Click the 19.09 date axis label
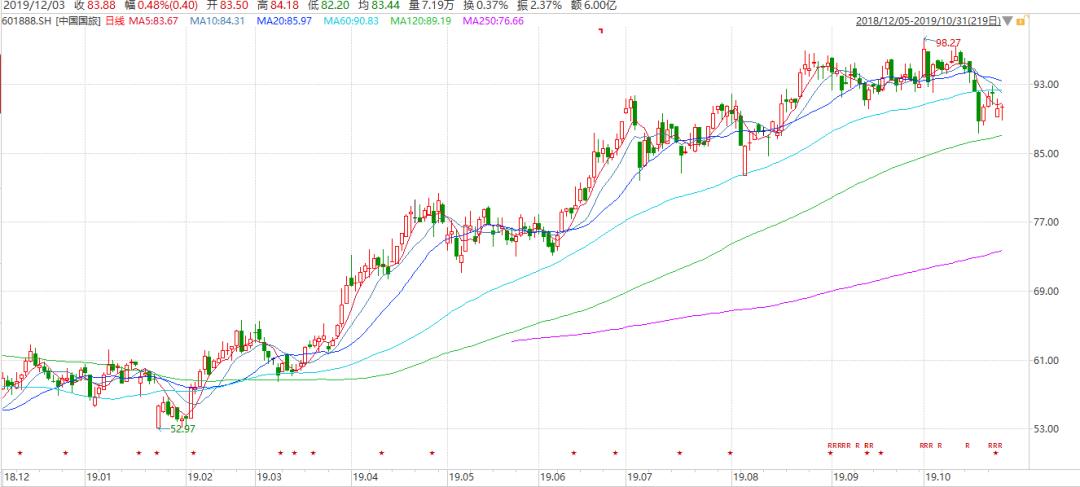 pos(845,476)
